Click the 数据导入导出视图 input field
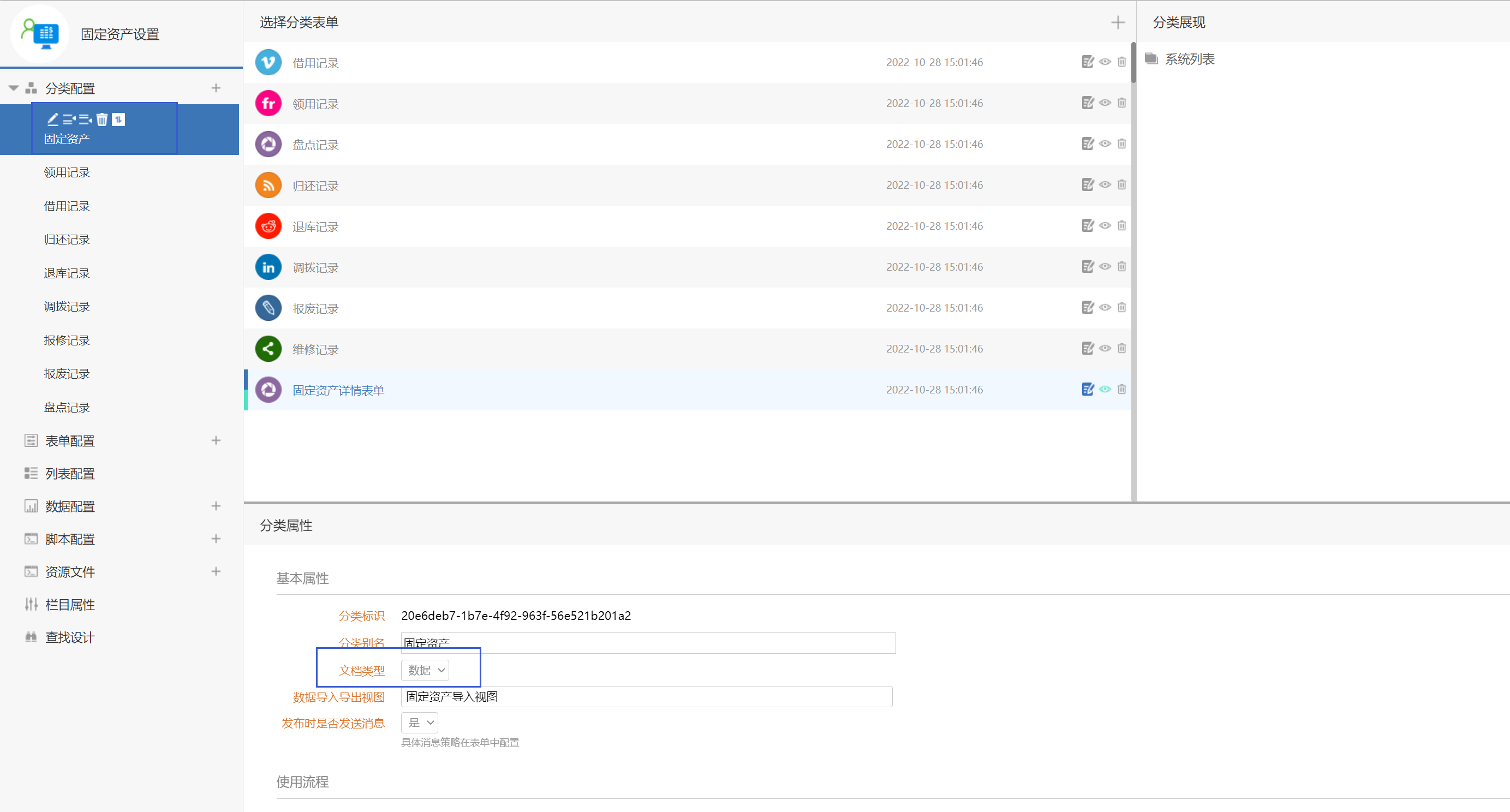The image size is (1510, 812). pyautogui.click(x=646, y=696)
